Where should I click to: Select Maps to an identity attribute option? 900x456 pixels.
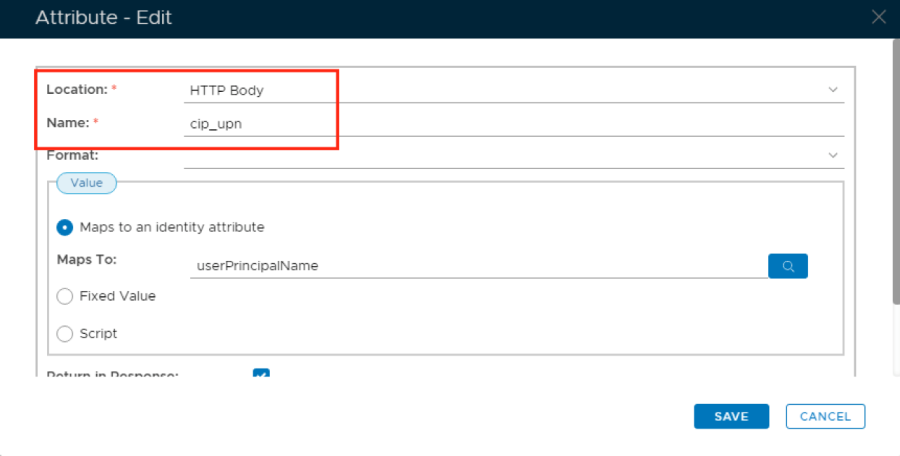pyautogui.click(x=65, y=227)
